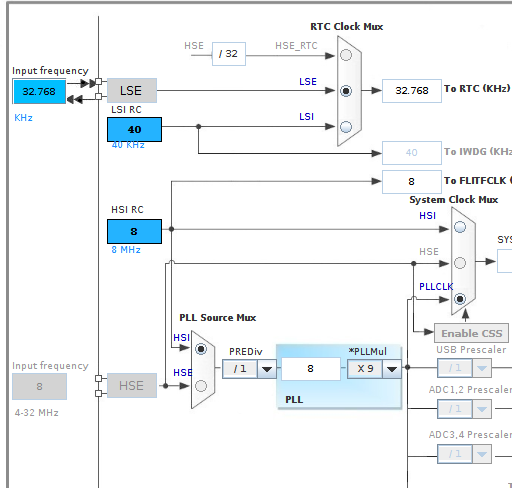This screenshot has height=488, width=512.
Task: Click the HSE oscillator block
Action: click(132, 386)
